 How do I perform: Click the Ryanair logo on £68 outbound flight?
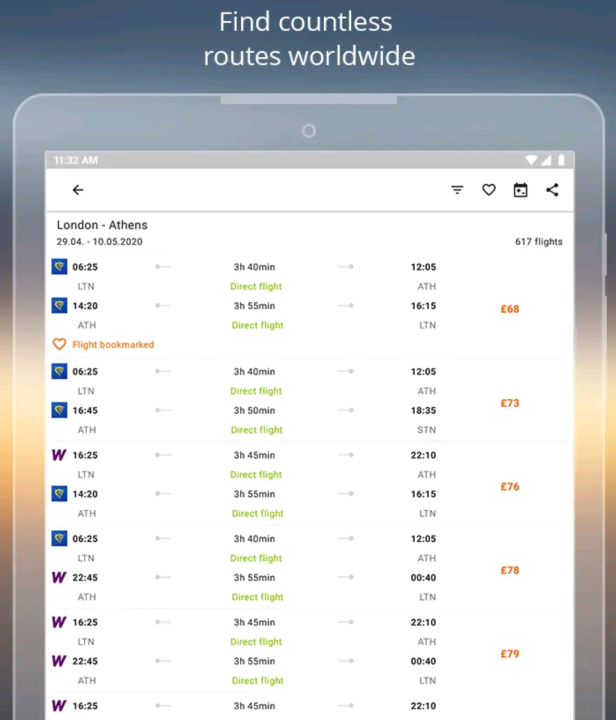(59, 266)
